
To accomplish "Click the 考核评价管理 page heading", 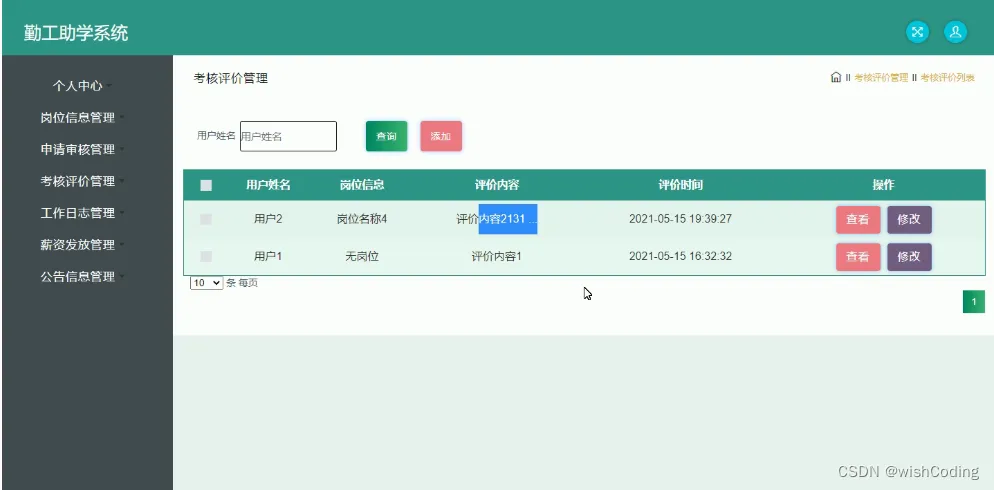I will [x=231, y=79].
